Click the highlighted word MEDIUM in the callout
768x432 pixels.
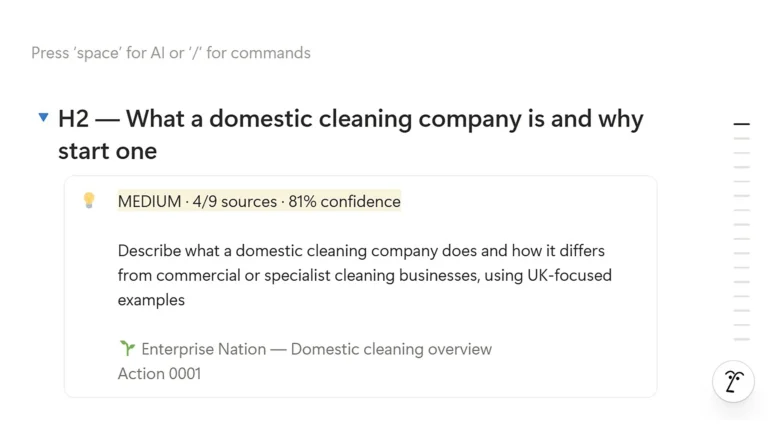tap(149, 201)
